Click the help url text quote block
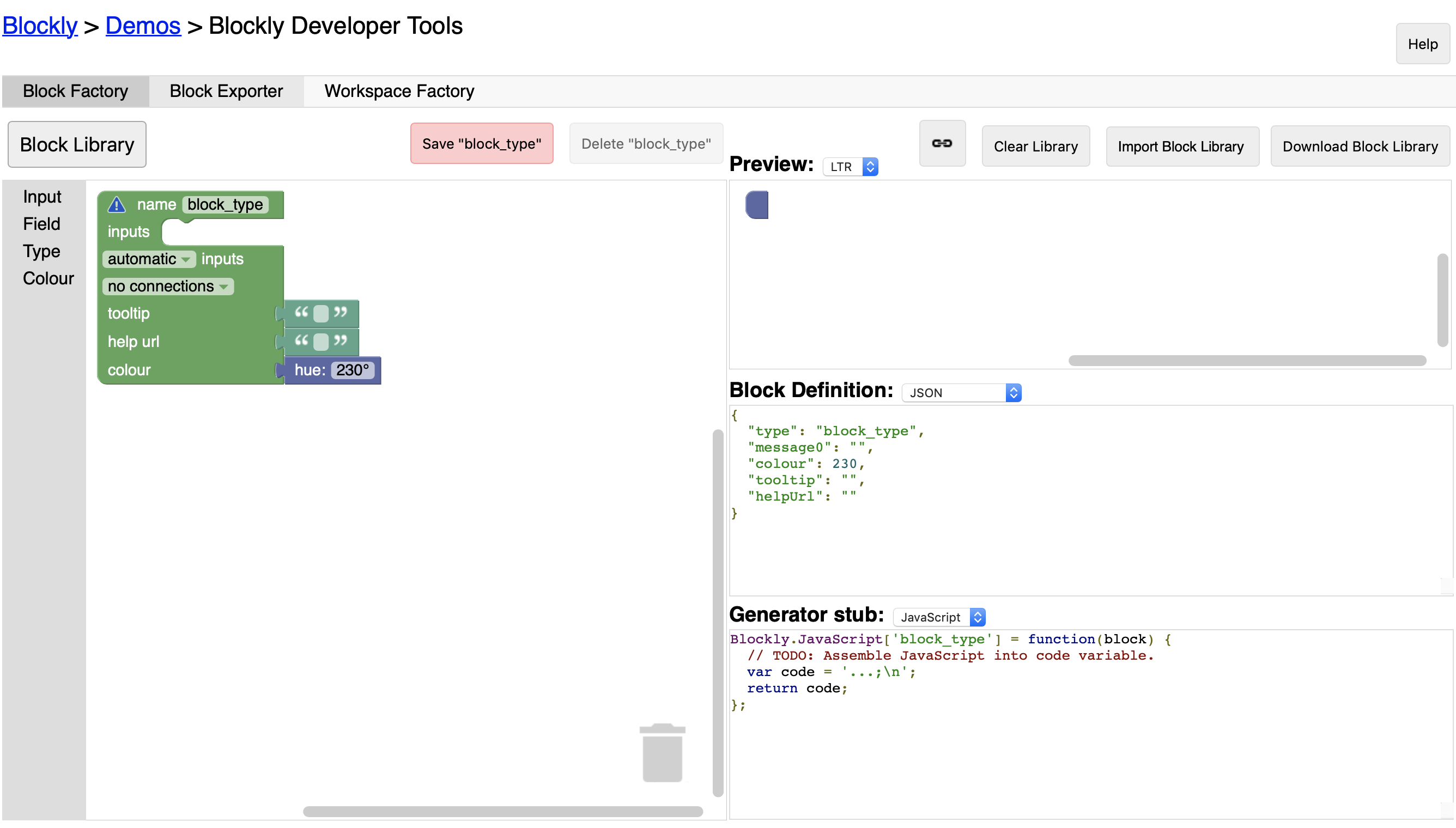The image size is (1456, 828). pos(321,341)
